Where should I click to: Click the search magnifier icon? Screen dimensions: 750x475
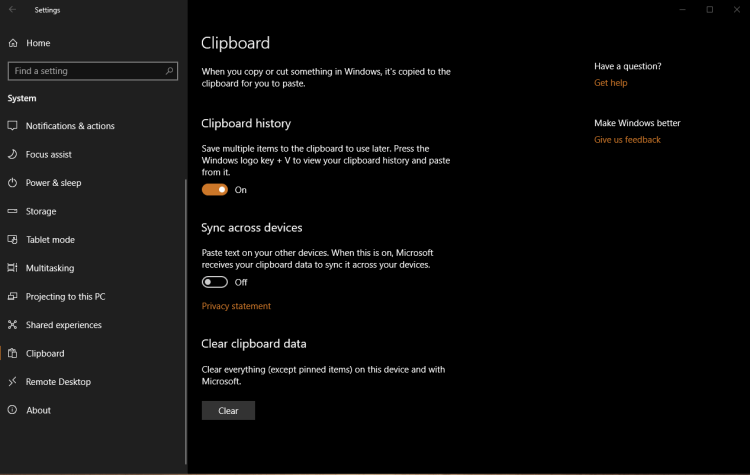pos(170,71)
